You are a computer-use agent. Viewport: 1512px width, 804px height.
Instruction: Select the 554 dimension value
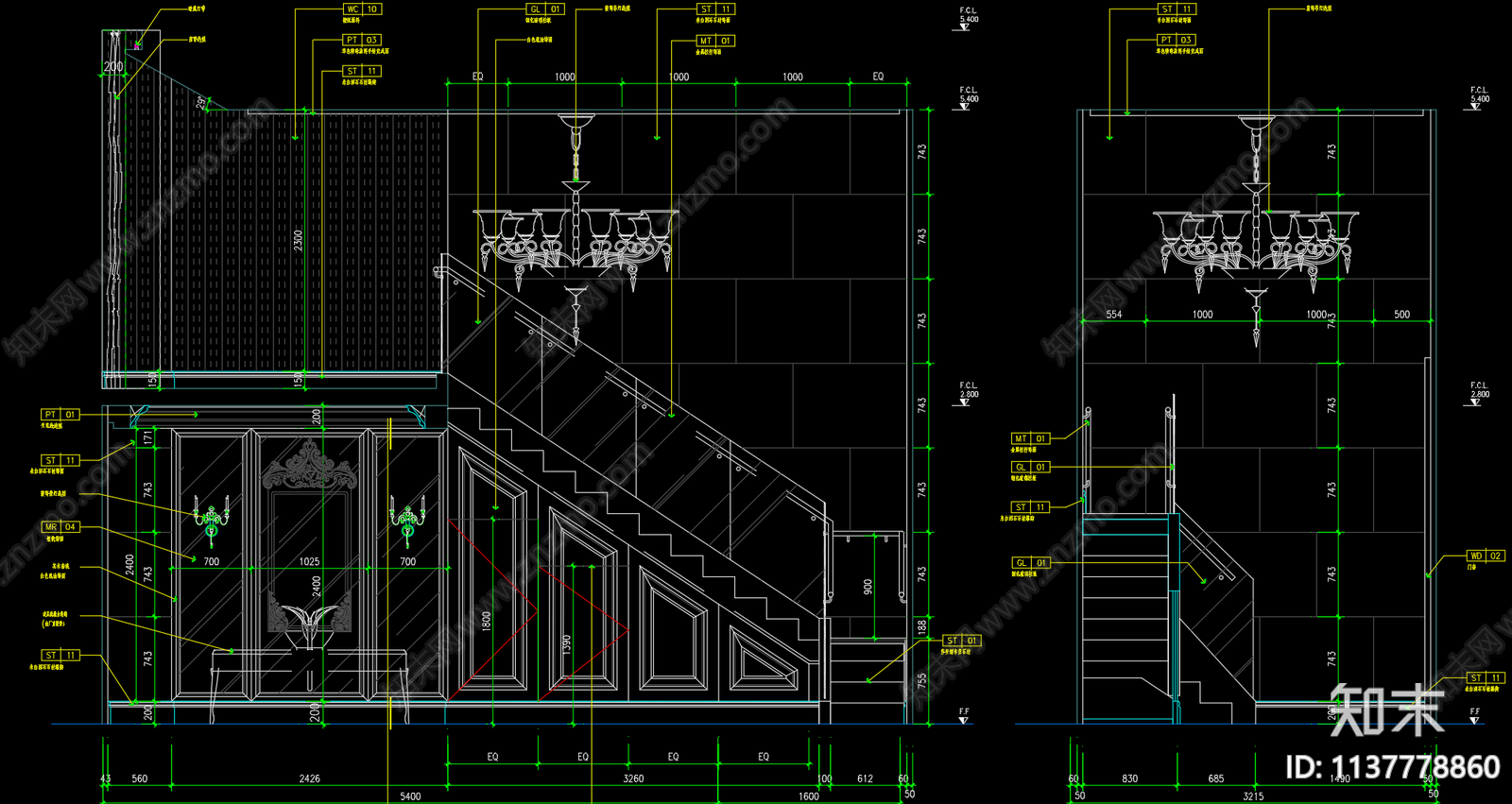click(1114, 315)
